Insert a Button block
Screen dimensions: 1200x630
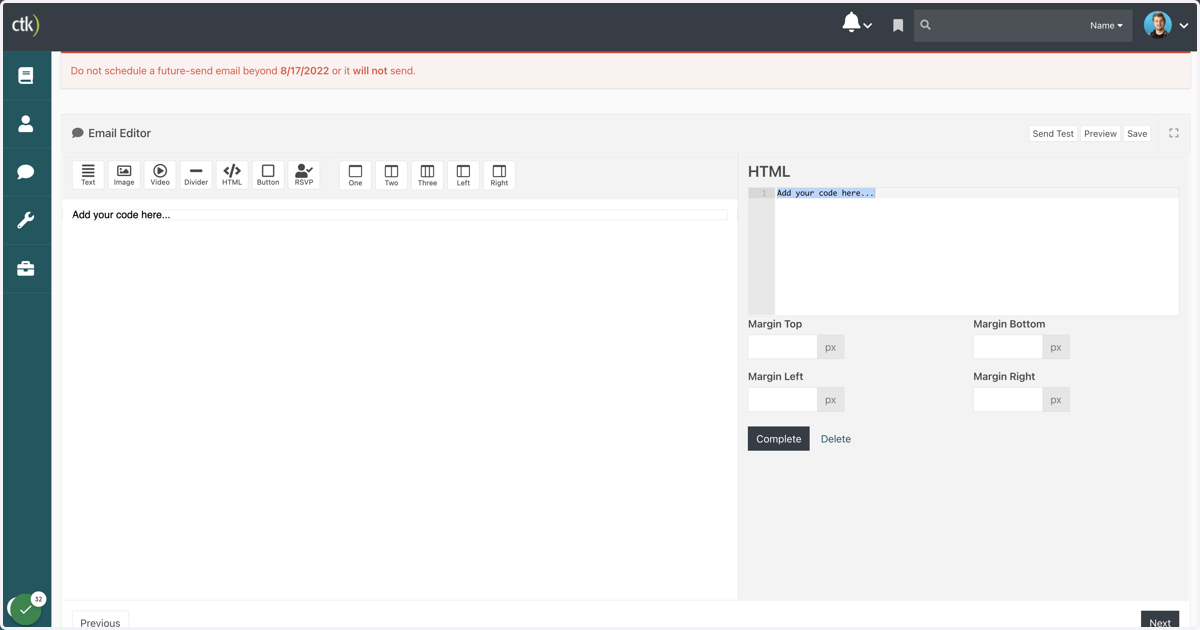pyautogui.click(x=268, y=175)
